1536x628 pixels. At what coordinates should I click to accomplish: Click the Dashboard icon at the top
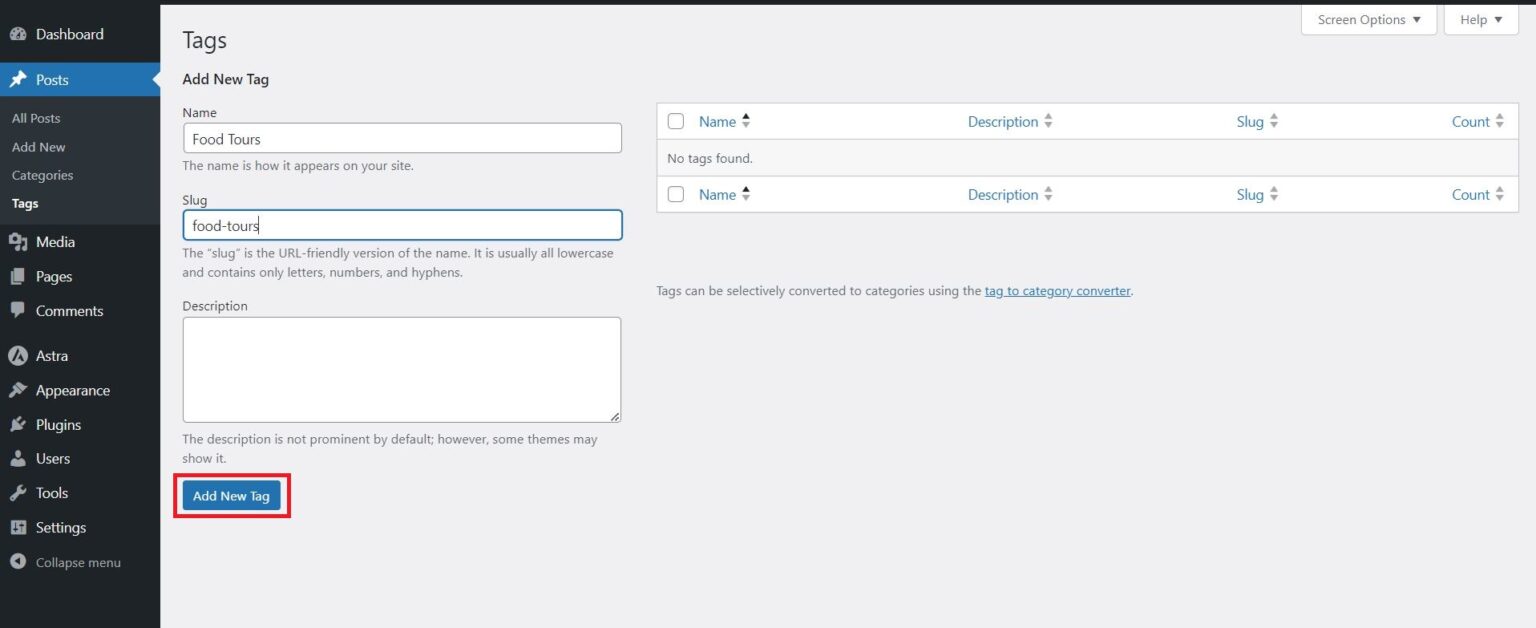click(19, 33)
